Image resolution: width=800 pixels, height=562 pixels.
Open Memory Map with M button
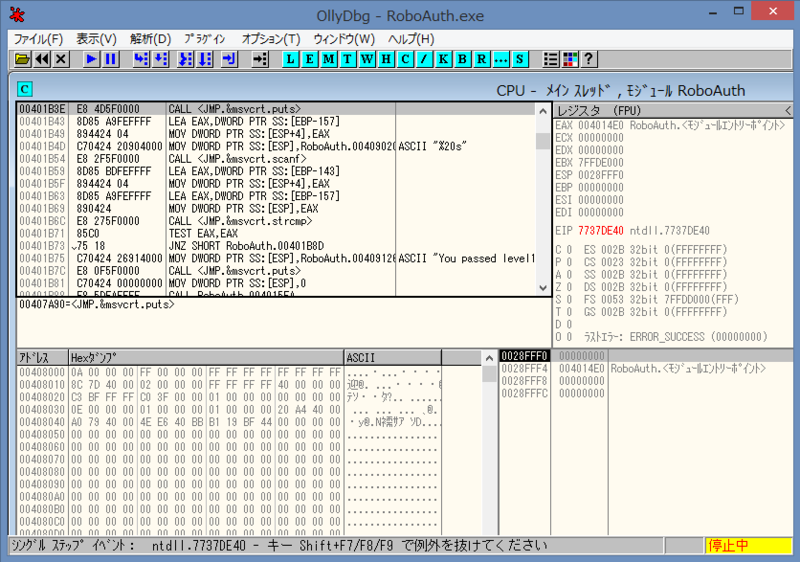point(329,59)
